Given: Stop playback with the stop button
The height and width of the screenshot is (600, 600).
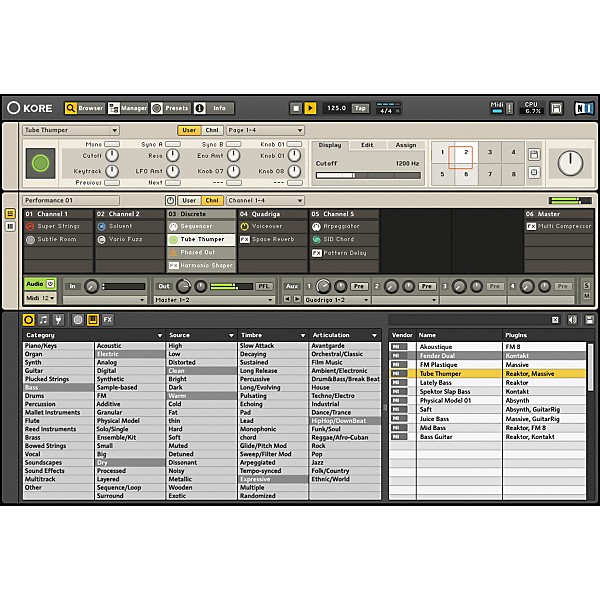Looking at the screenshot, I should (x=295, y=108).
